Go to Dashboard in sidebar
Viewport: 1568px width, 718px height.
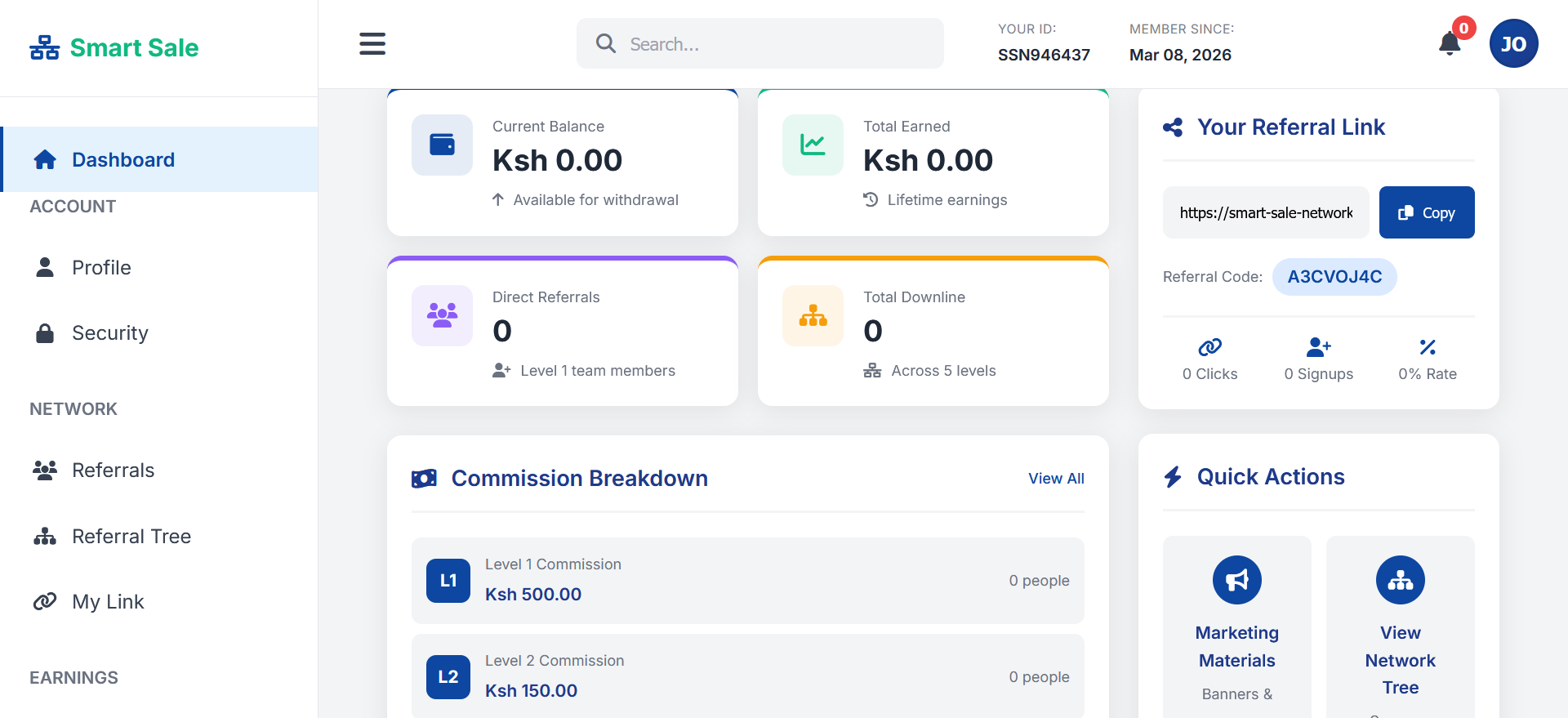122,160
